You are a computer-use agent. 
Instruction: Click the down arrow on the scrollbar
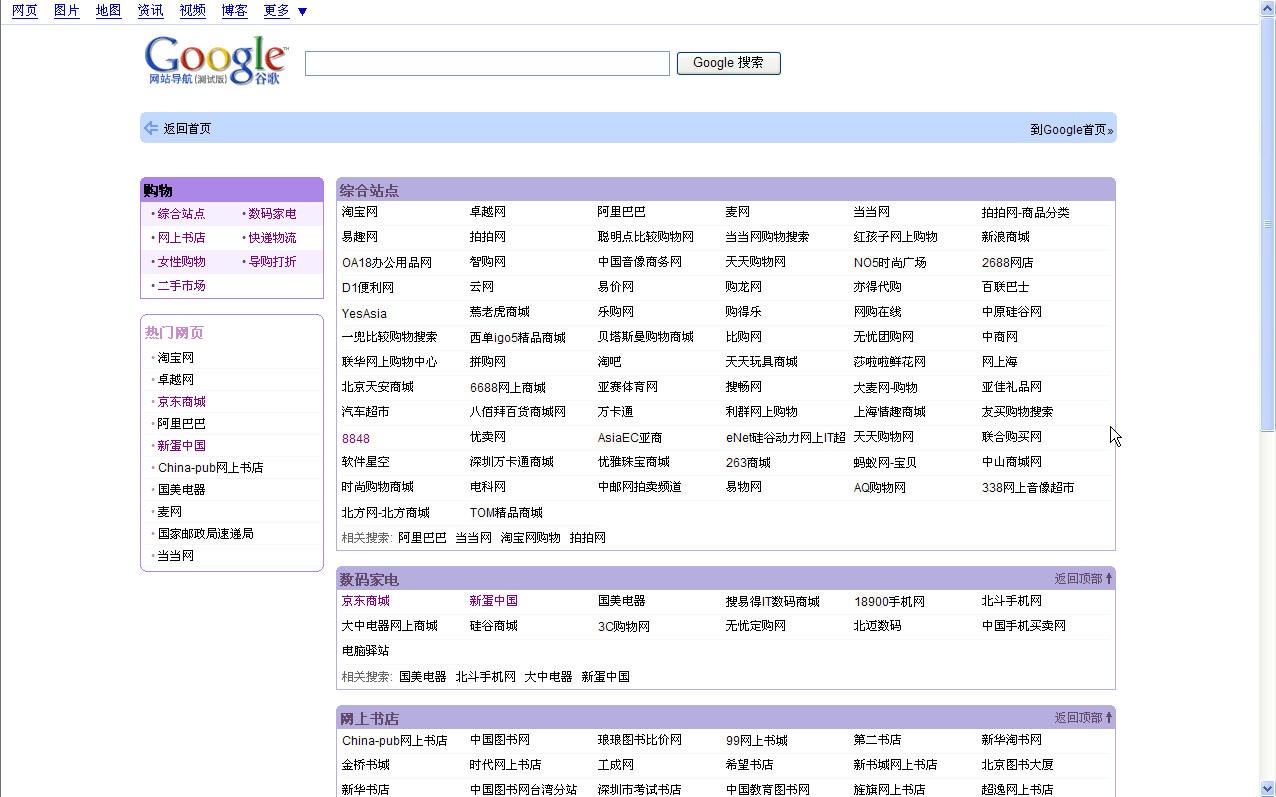[1268, 790]
